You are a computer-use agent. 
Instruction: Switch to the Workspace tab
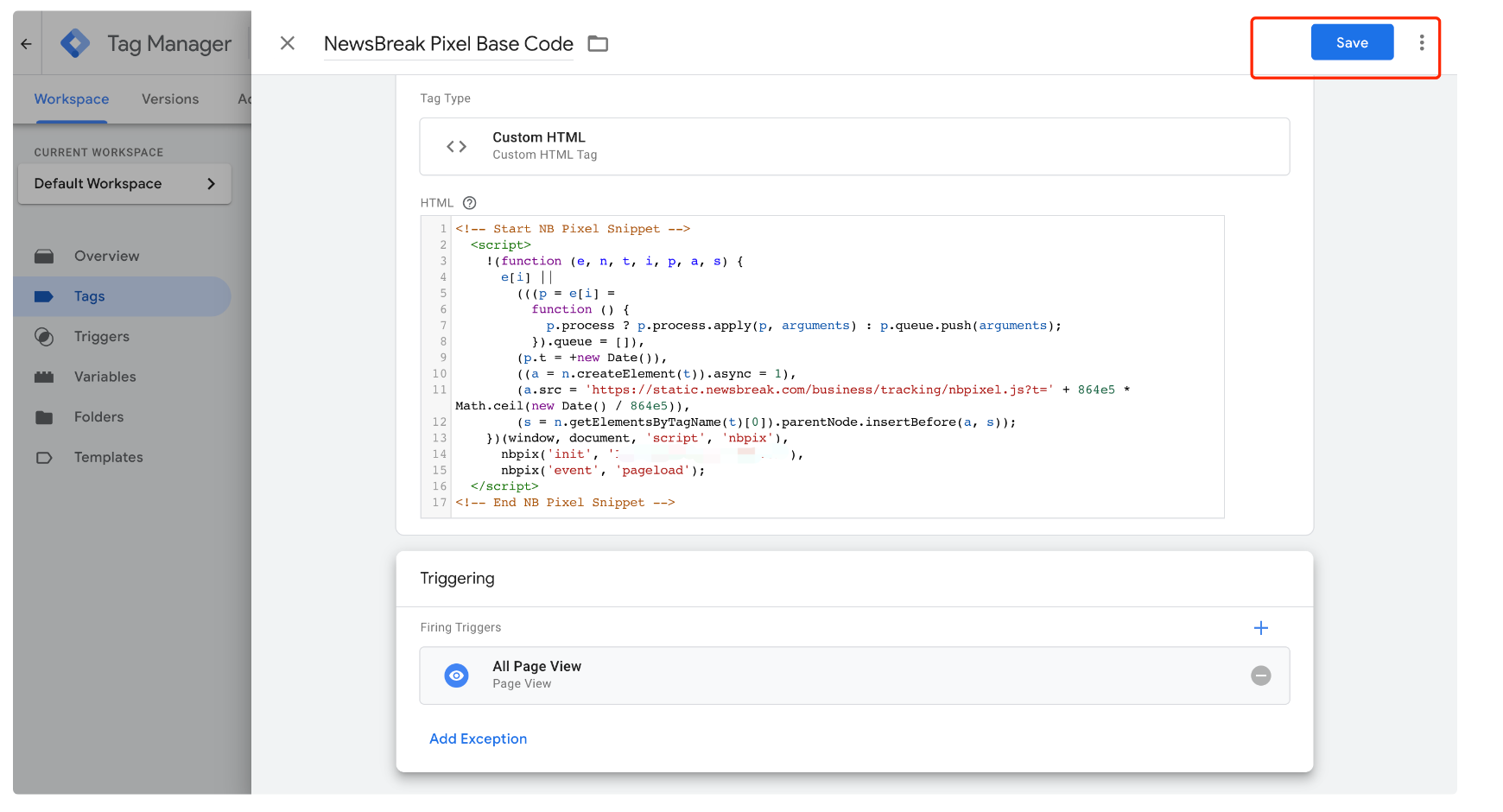tap(72, 99)
